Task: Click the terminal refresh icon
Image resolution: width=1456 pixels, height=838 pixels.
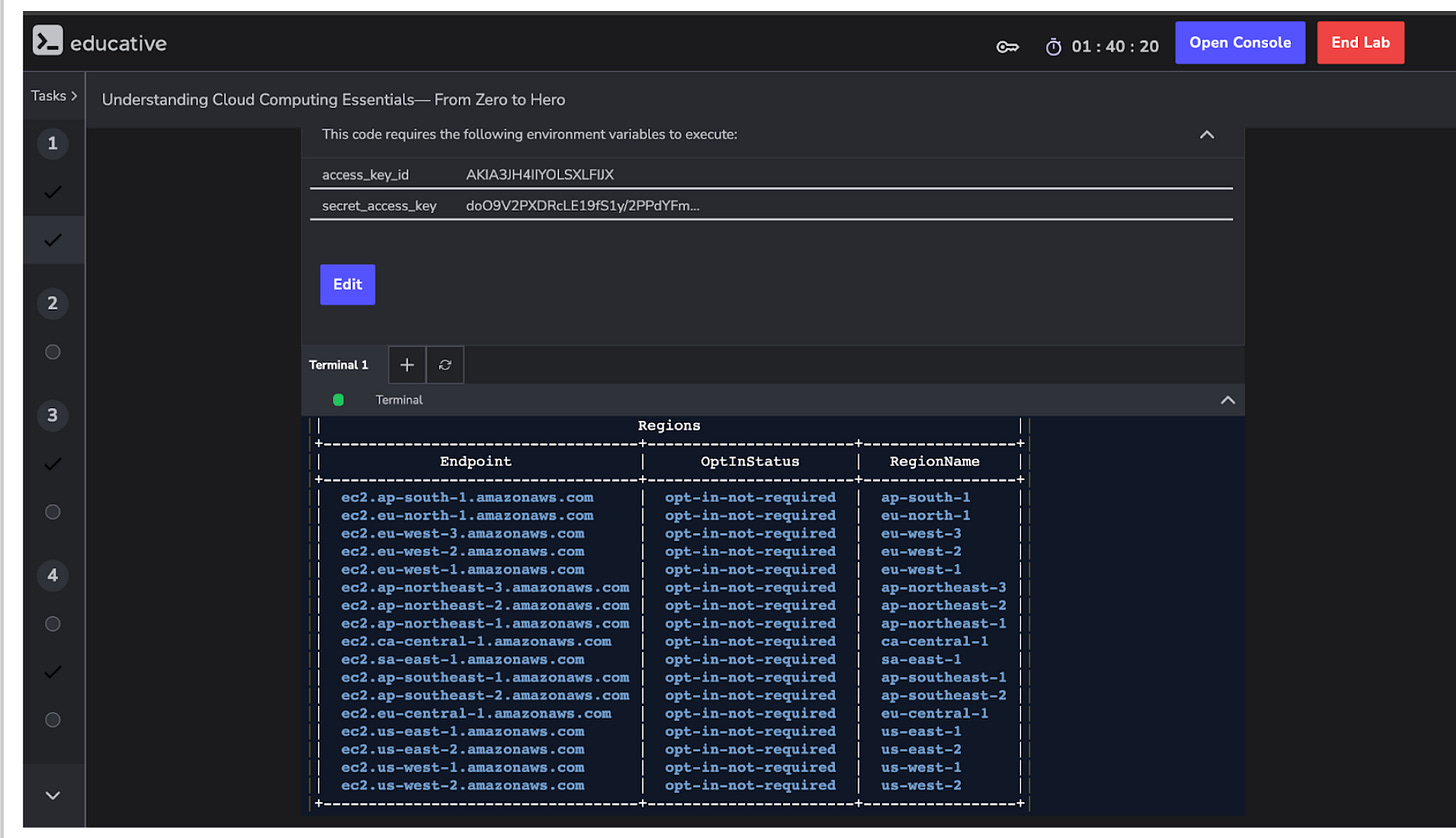Action: (445, 365)
